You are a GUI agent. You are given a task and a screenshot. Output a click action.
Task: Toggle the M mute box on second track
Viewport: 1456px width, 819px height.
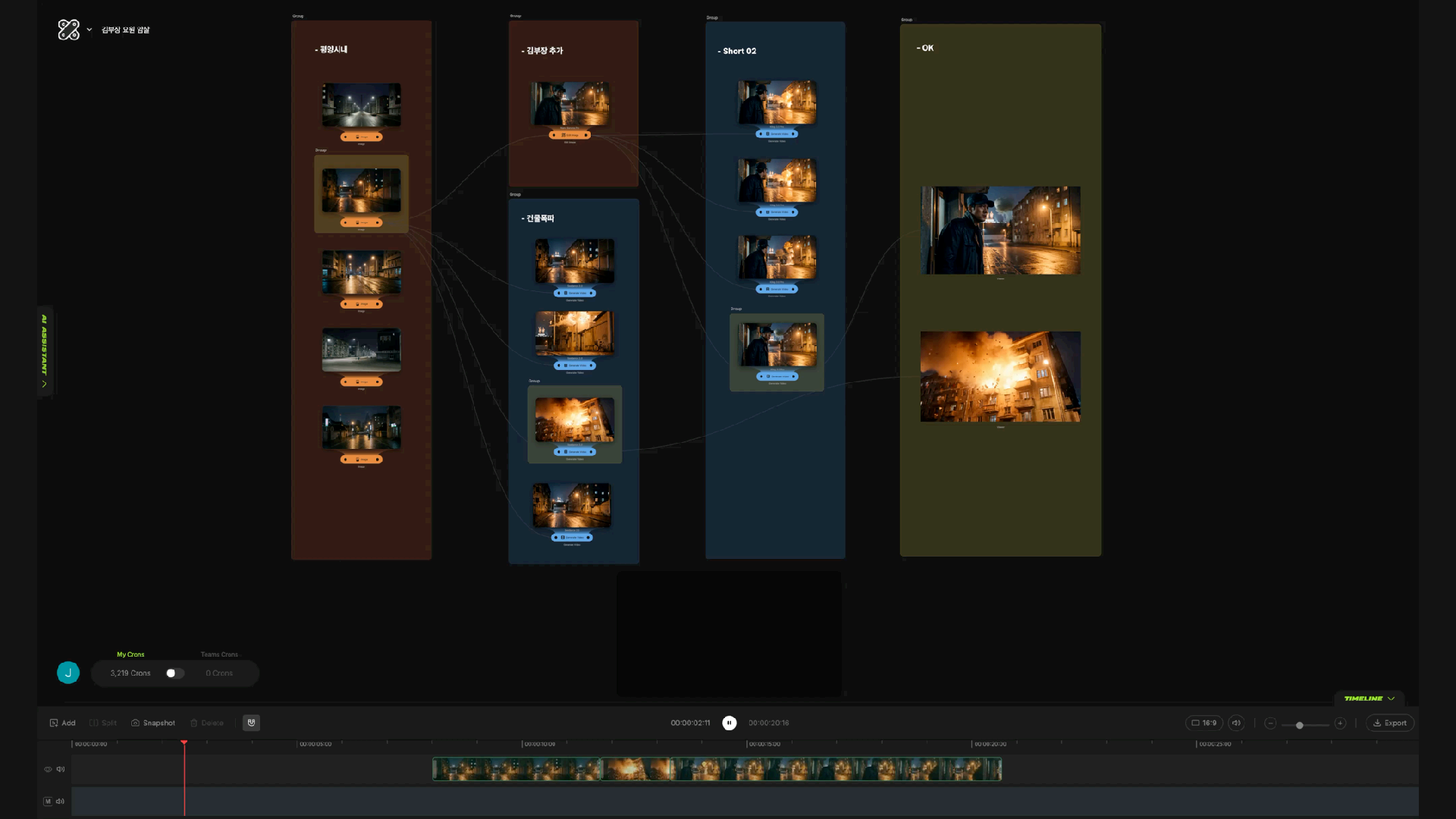(48, 801)
